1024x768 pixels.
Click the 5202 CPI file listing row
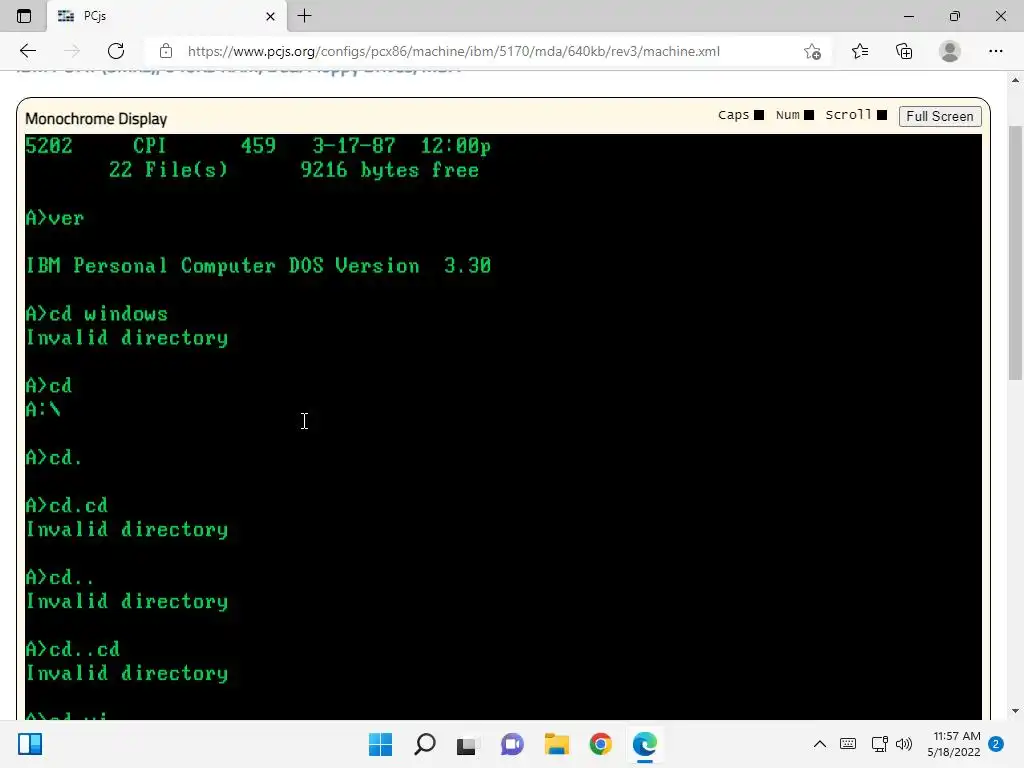pyautogui.click(x=258, y=146)
